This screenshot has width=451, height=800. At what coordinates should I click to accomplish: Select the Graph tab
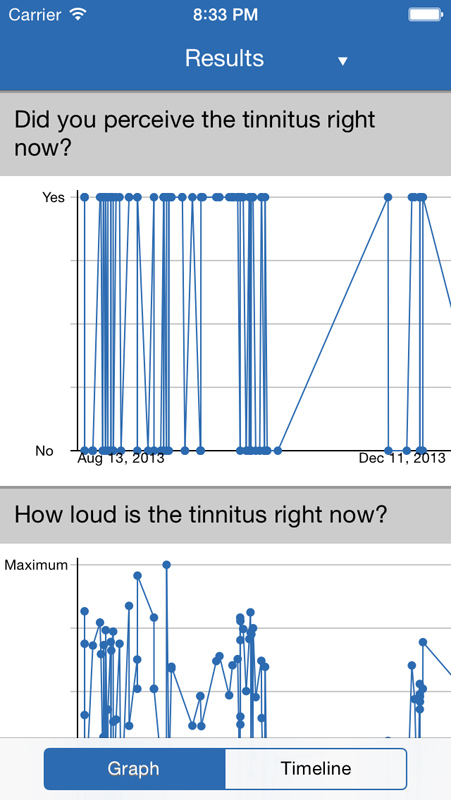134,768
